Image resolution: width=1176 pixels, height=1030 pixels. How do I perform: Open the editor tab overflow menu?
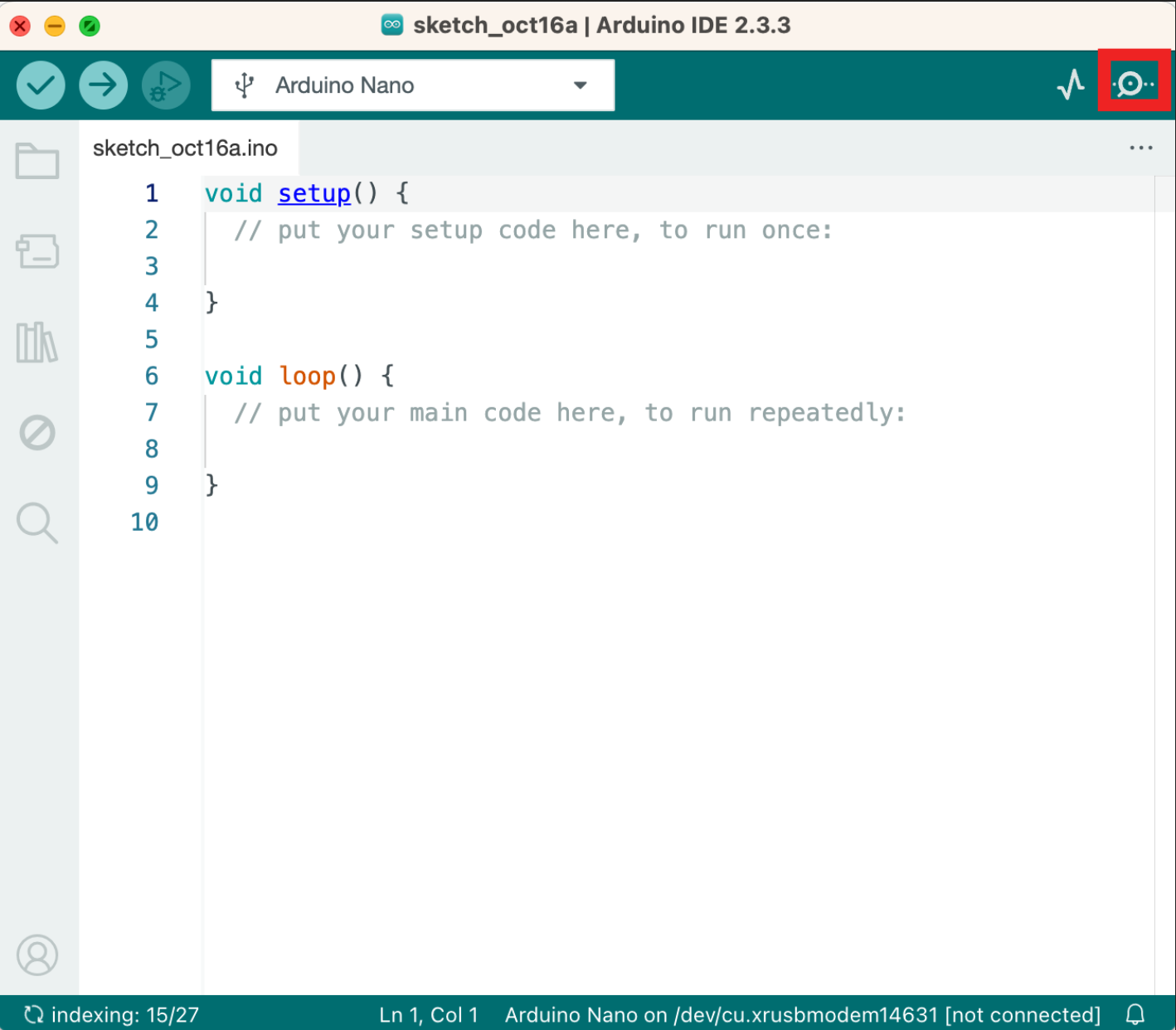pyautogui.click(x=1141, y=148)
